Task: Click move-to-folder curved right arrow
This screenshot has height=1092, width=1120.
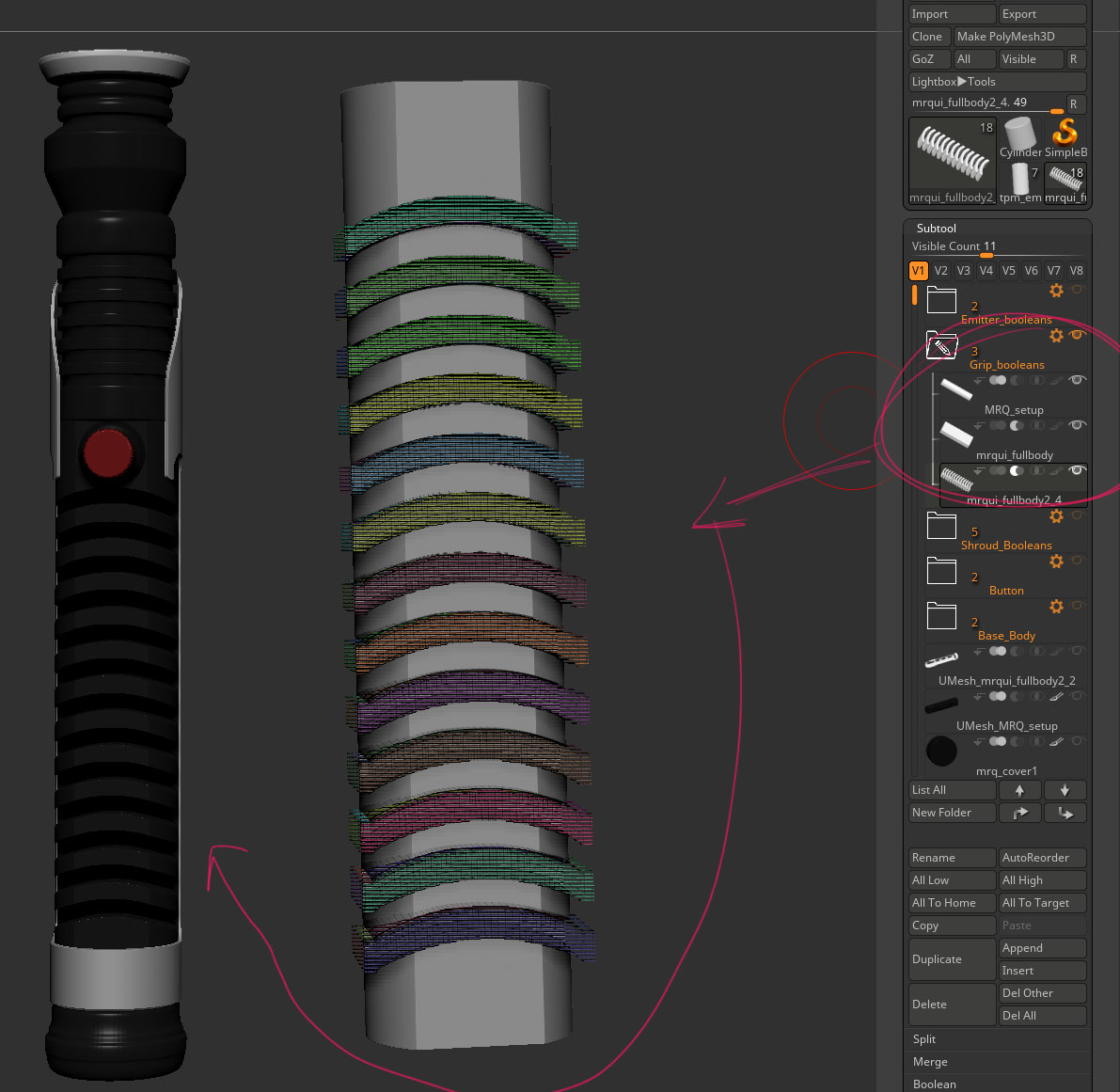Action: click(x=1020, y=813)
